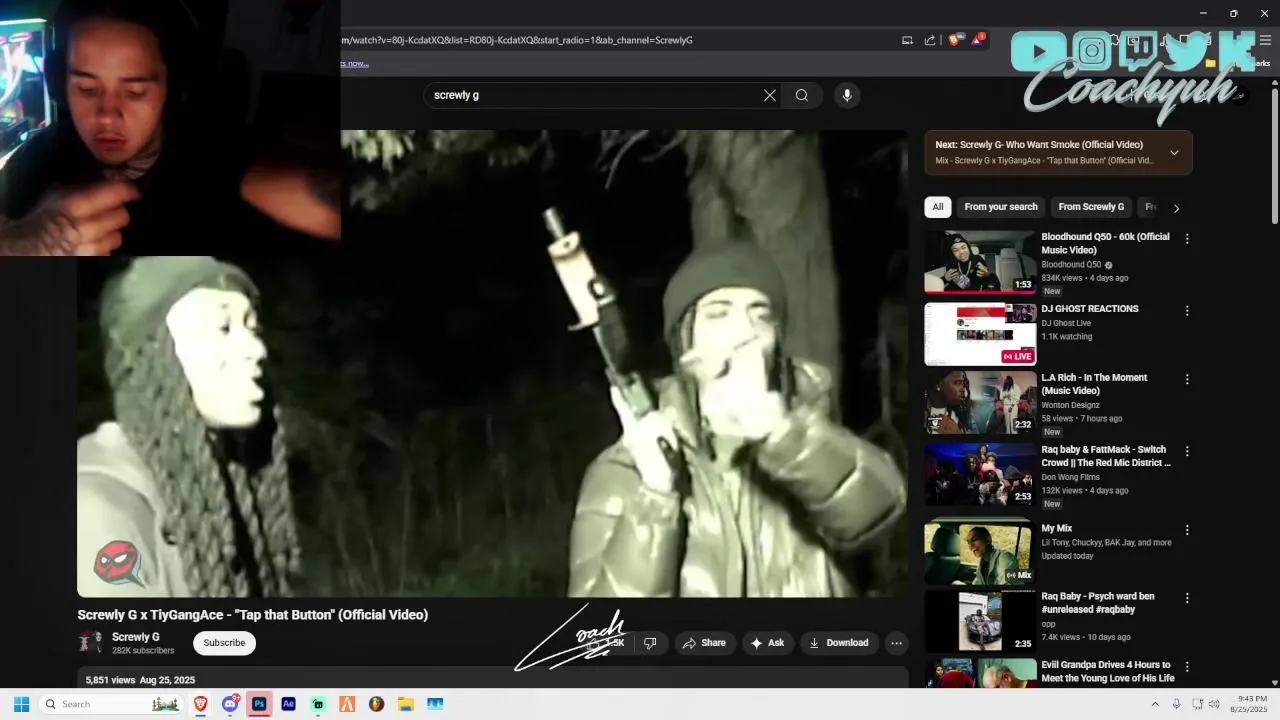Show more filter chips with right arrow
1280x720 pixels.
(1176, 208)
